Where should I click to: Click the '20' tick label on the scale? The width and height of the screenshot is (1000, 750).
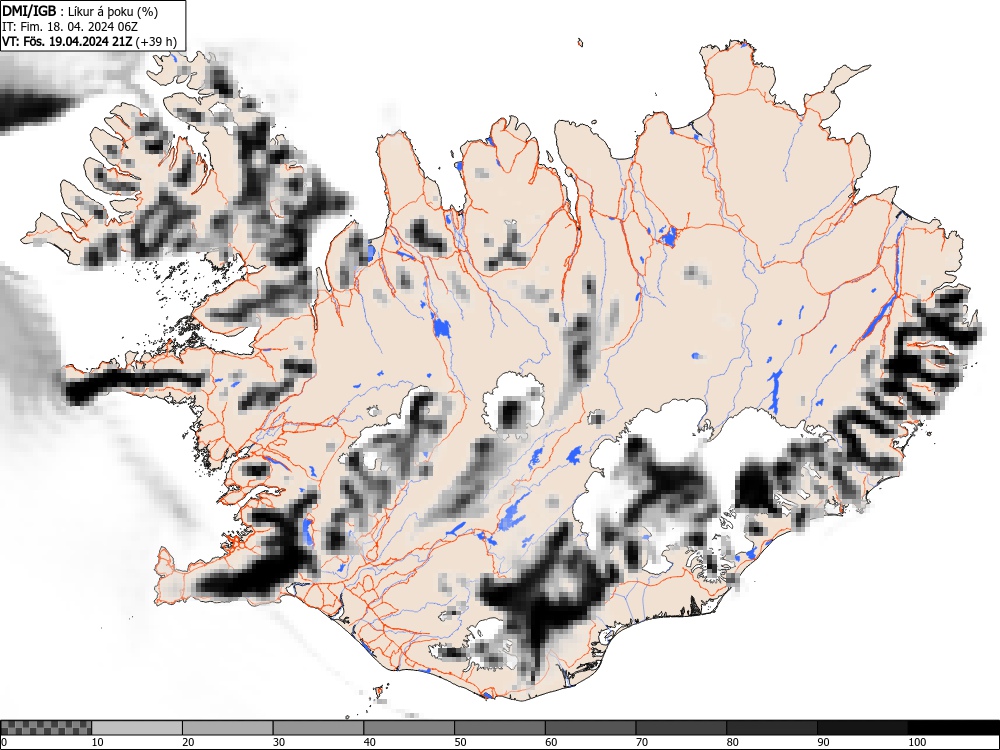tap(188, 742)
